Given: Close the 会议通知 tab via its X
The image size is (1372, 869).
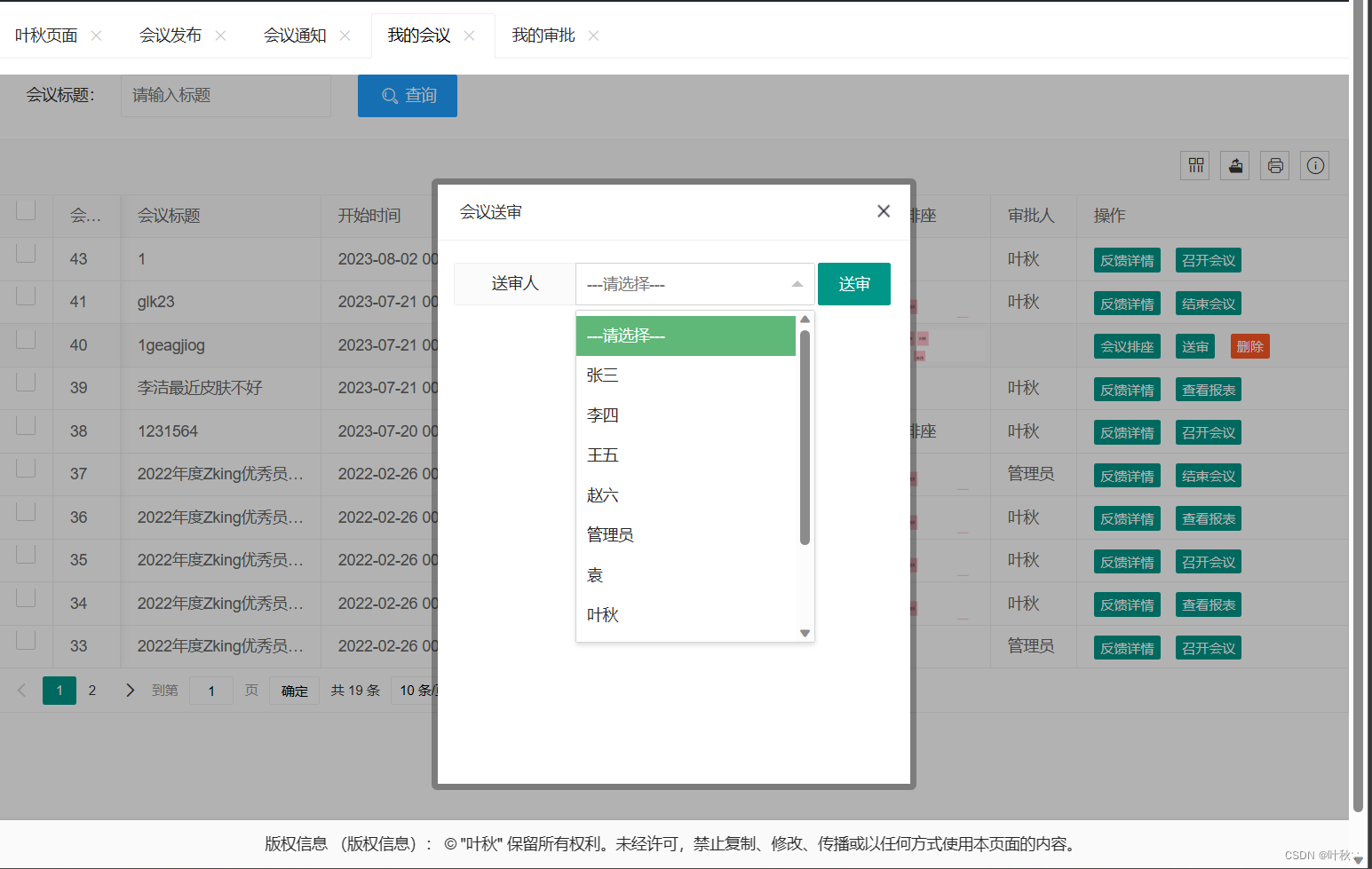Looking at the screenshot, I should (x=345, y=36).
